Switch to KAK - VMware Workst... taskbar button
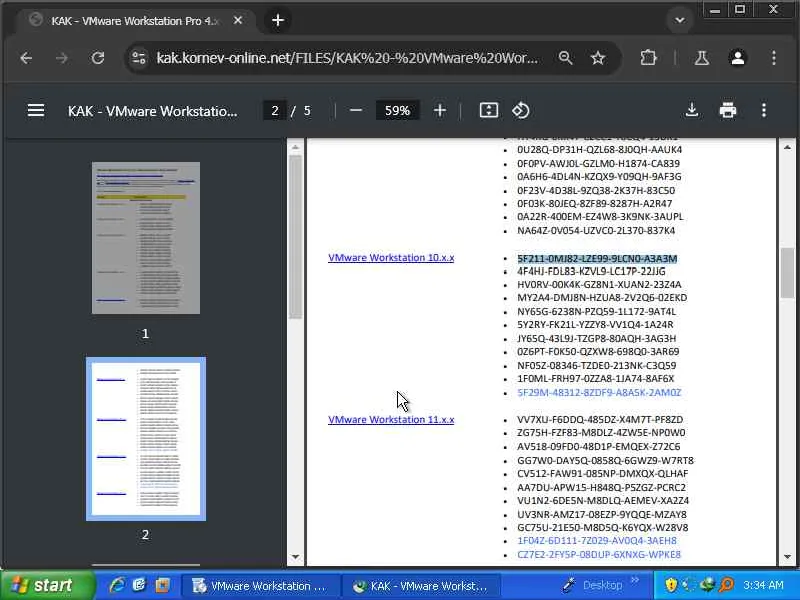The height and width of the screenshot is (600, 800). (x=420, y=586)
